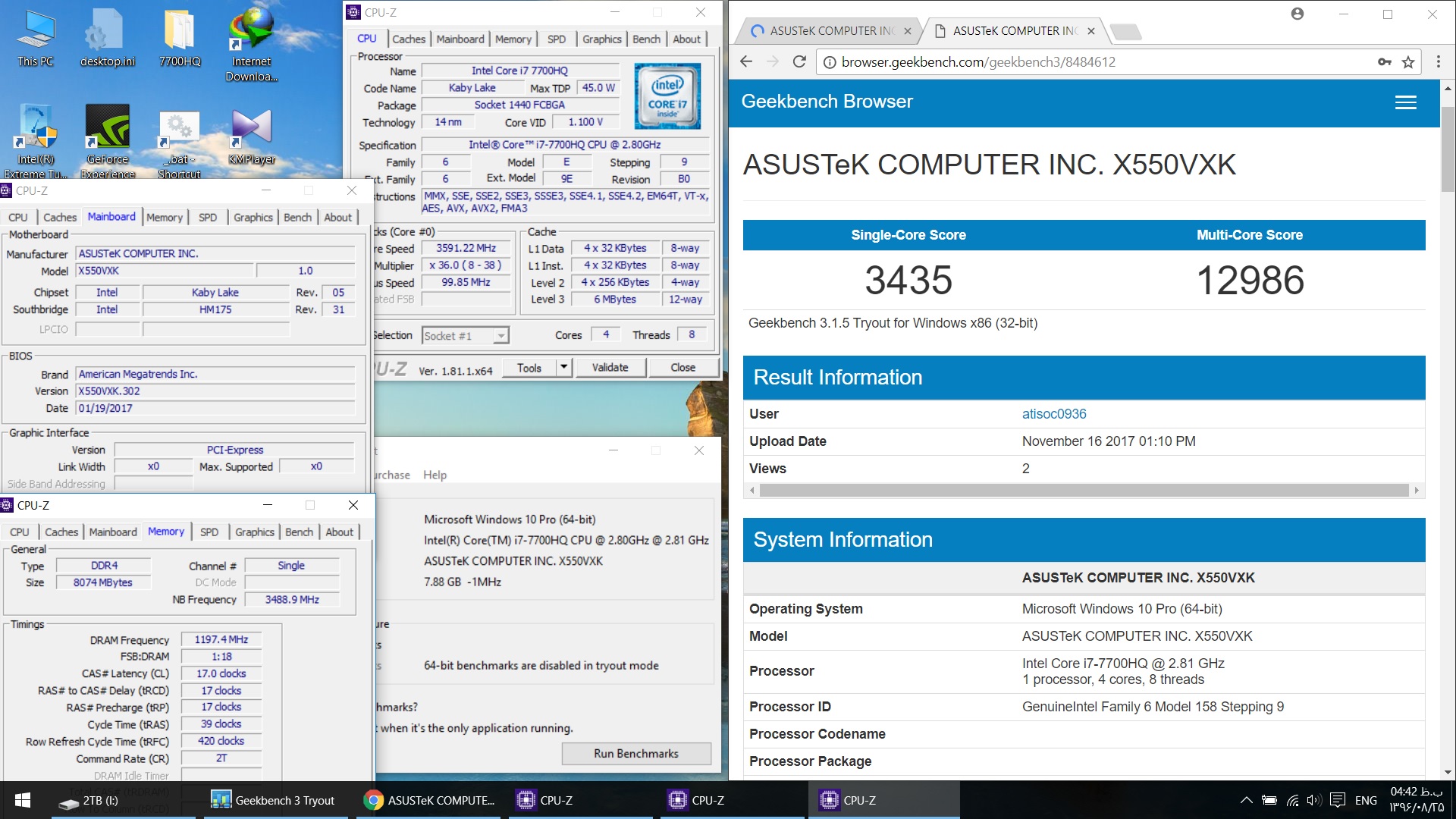Click BIOS version X550VXK.302 field
The height and width of the screenshot is (819, 1456).
[x=215, y=391]
